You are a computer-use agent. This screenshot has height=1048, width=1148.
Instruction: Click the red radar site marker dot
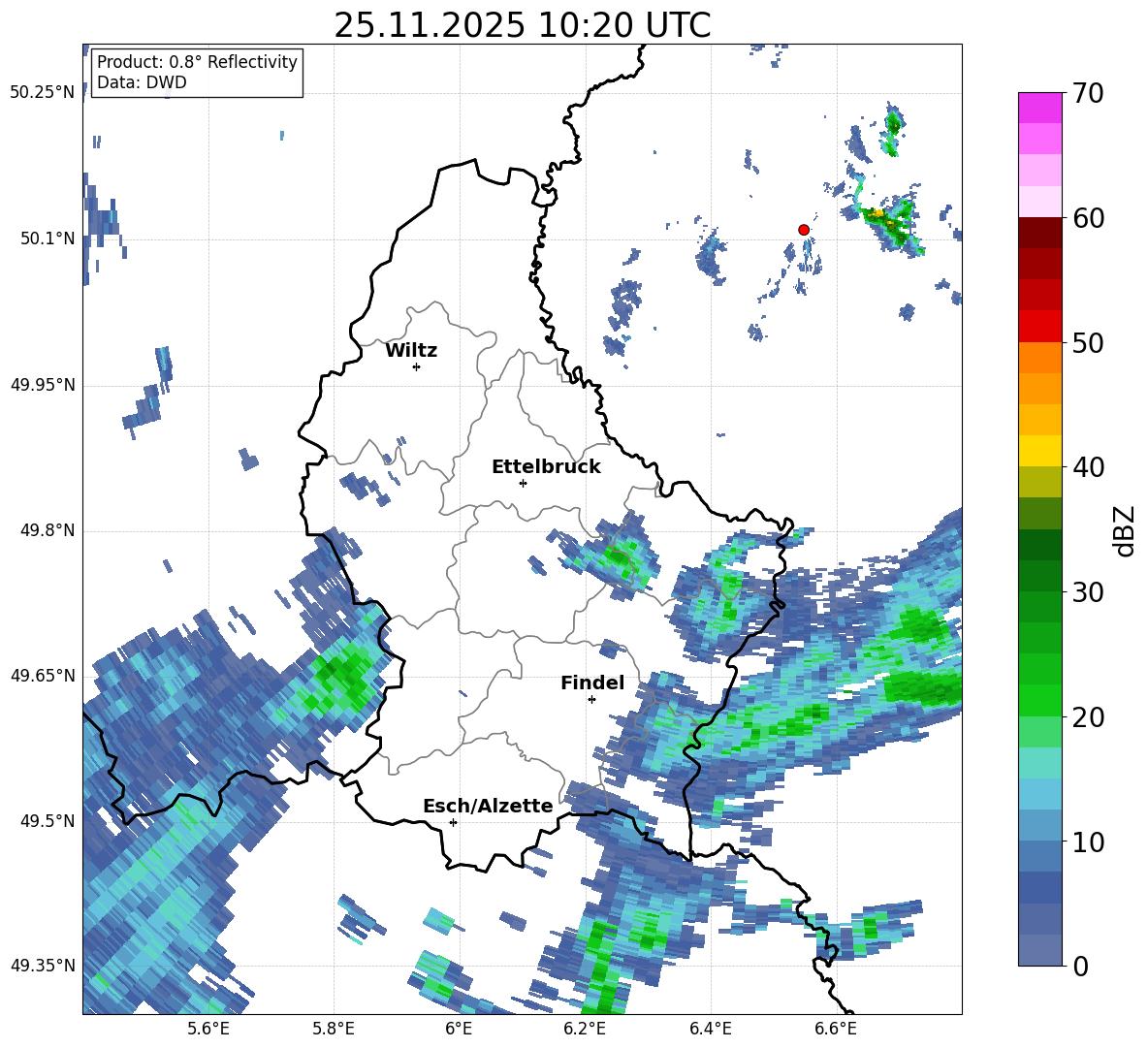804,230
